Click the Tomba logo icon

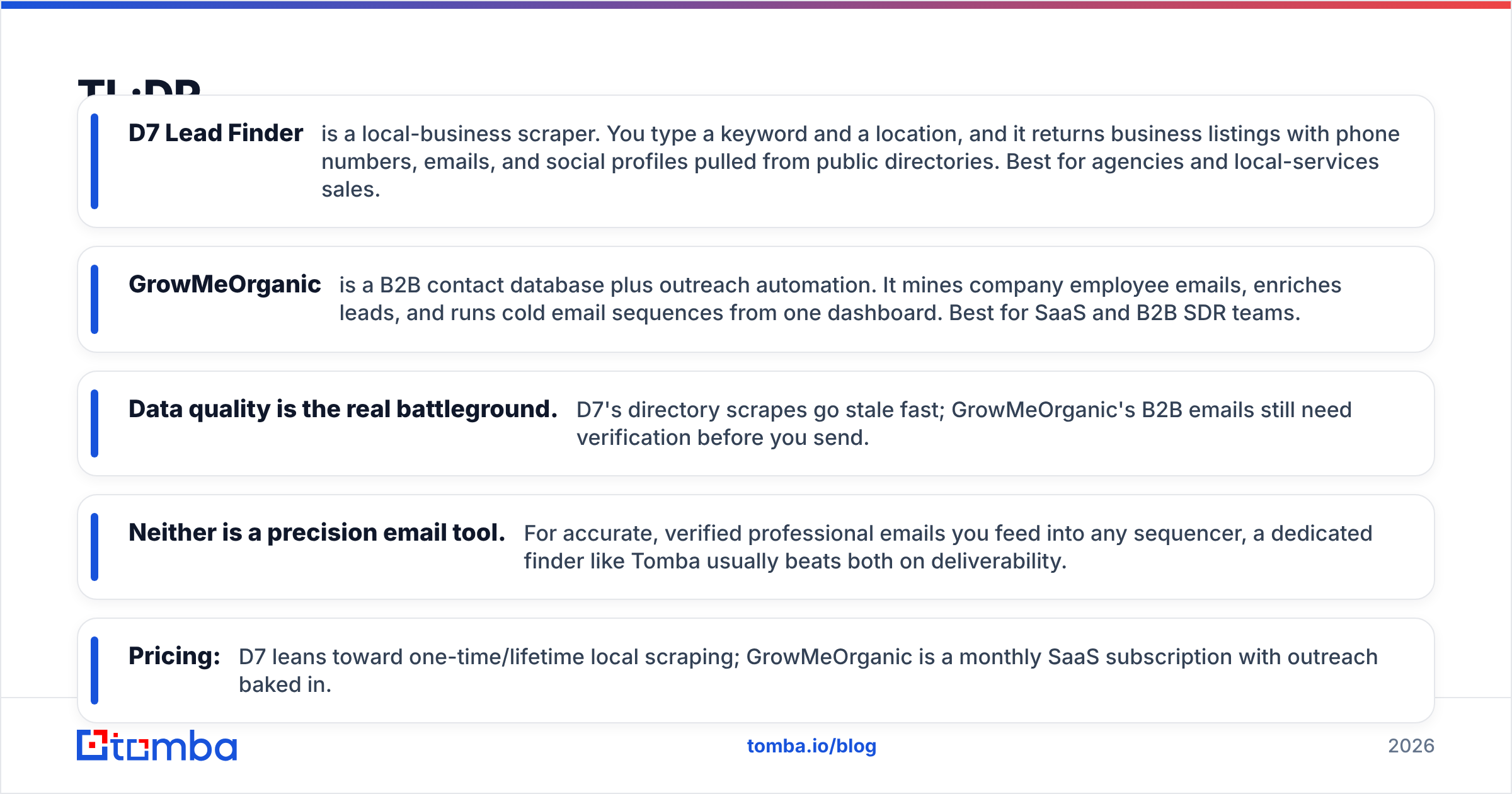(x=157, y=745)
